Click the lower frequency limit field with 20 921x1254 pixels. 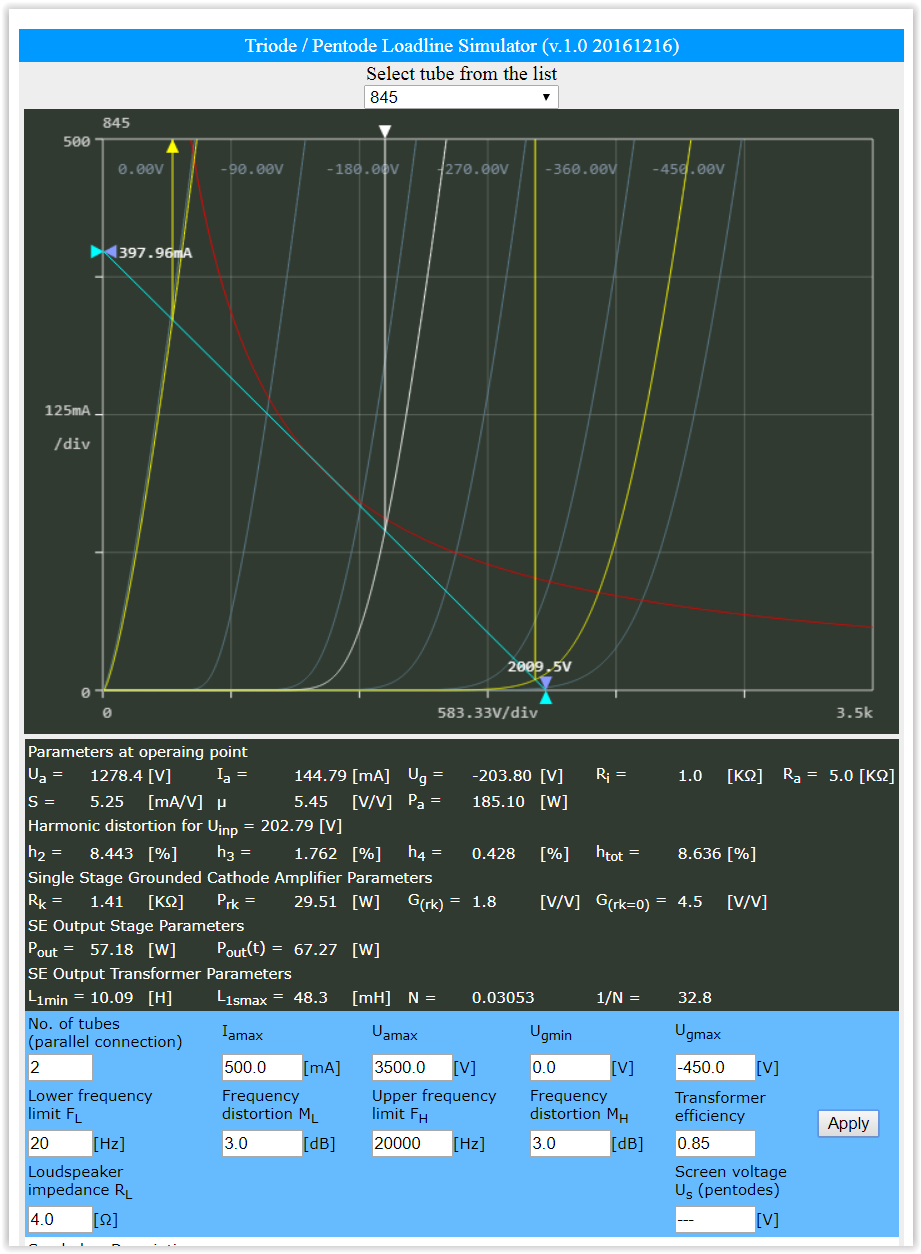[60, 1143]
